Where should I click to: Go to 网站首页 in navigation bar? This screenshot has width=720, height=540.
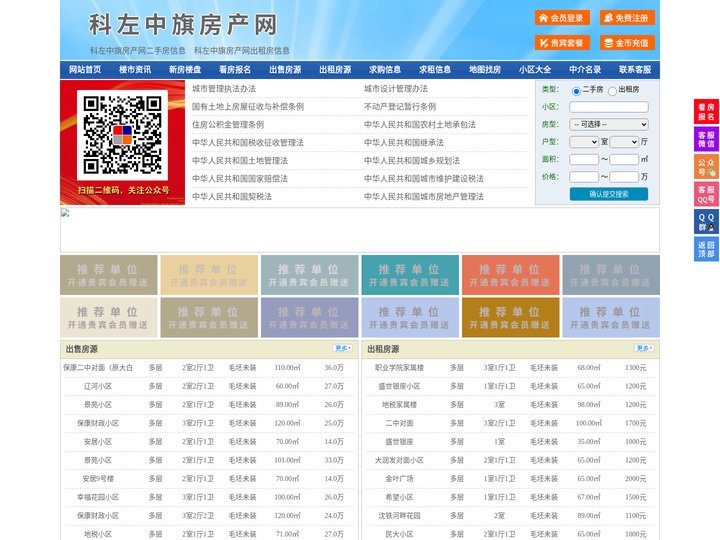click(85, 70)
